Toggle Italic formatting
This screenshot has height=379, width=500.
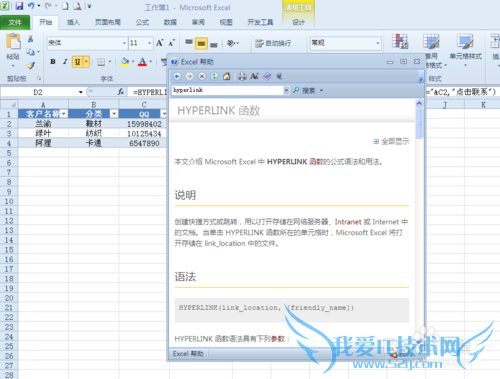point(65,62)
